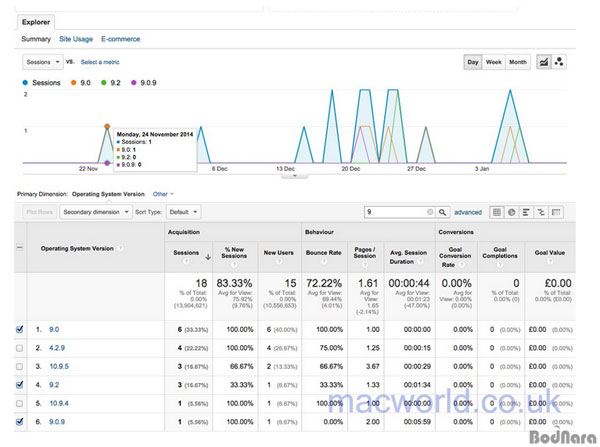
Task: Select the Summary metric group
Action: point(36,39)
